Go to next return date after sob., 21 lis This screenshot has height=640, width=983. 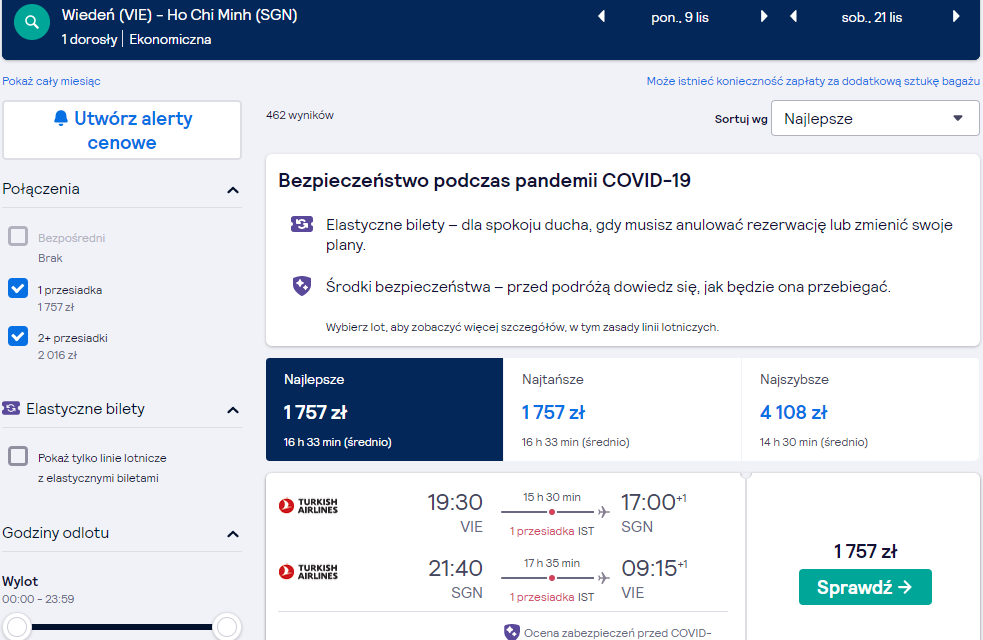coord(956,16)
